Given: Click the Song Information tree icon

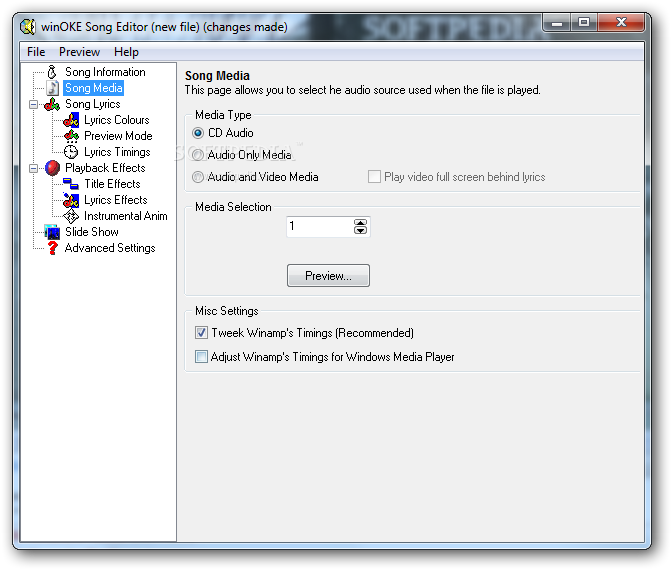Looking at the screenshot, I should click(x=52, y=72).
